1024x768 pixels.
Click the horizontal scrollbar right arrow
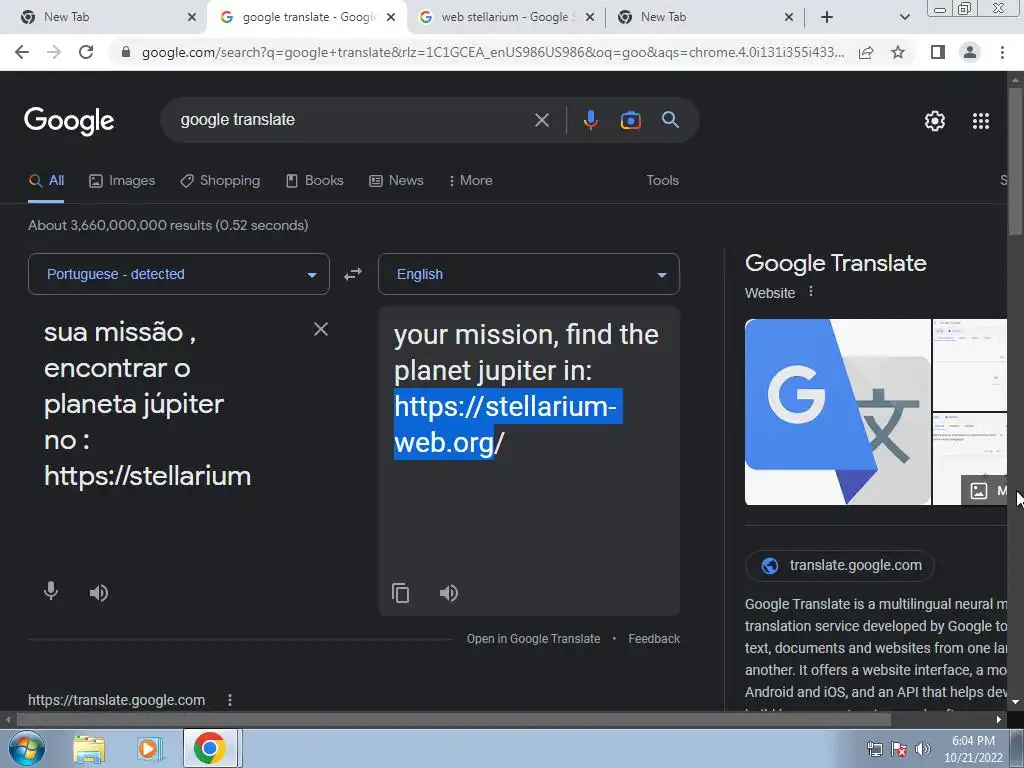[x=999, y=720]
